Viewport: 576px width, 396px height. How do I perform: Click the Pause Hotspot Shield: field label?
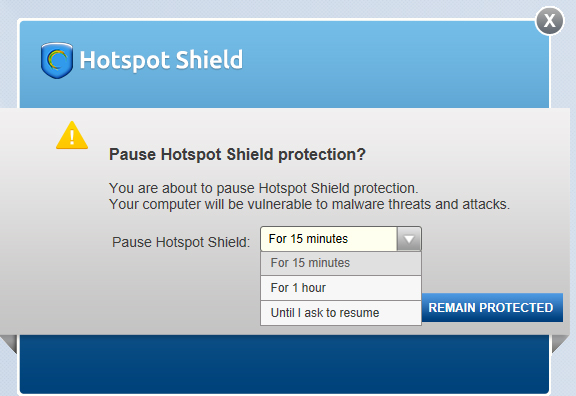(181, 242)
